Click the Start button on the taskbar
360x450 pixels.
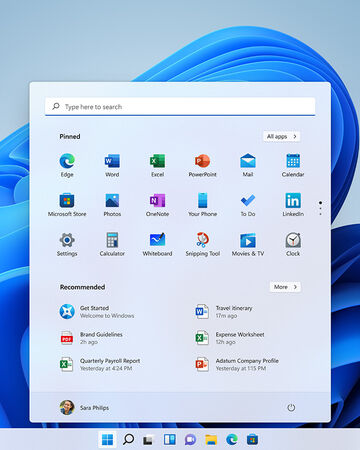[x=107, y=440]
